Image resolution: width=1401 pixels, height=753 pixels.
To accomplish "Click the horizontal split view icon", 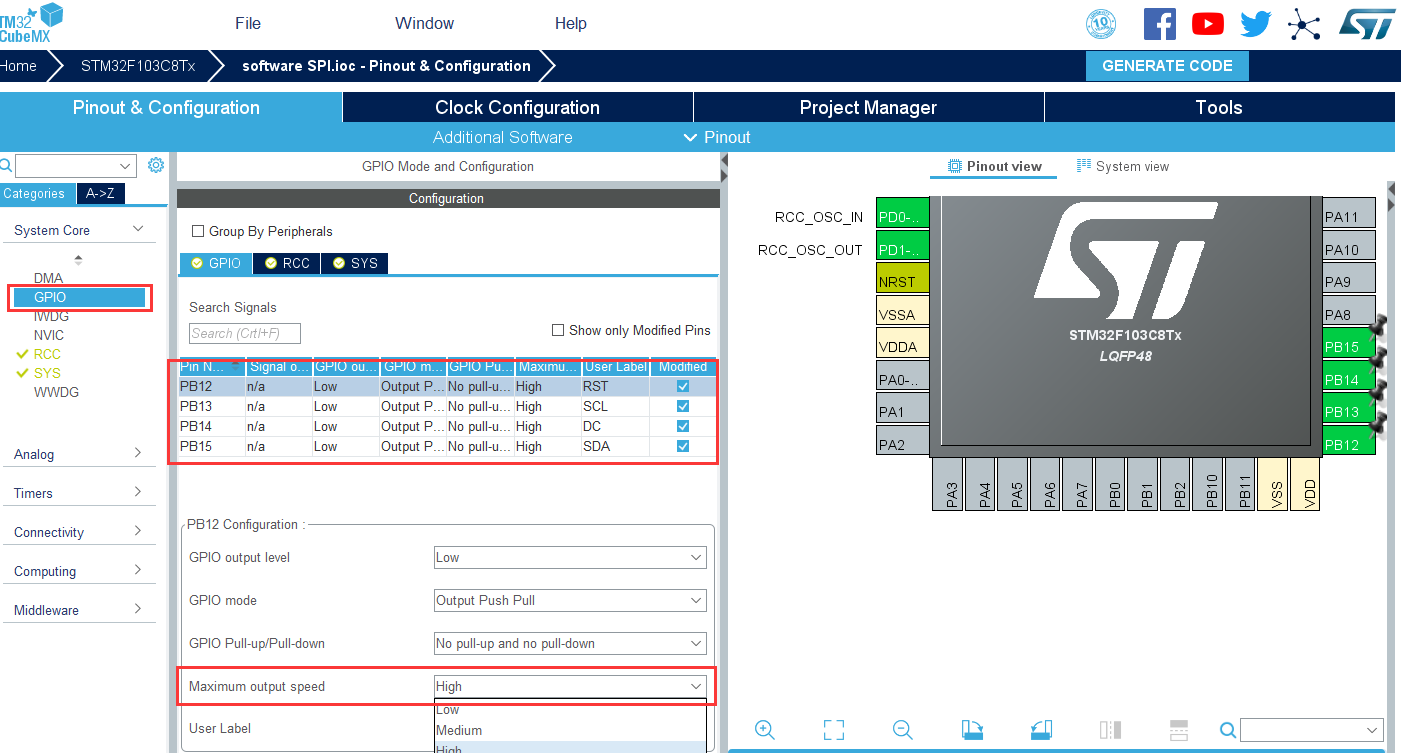I will [1178, 729].
